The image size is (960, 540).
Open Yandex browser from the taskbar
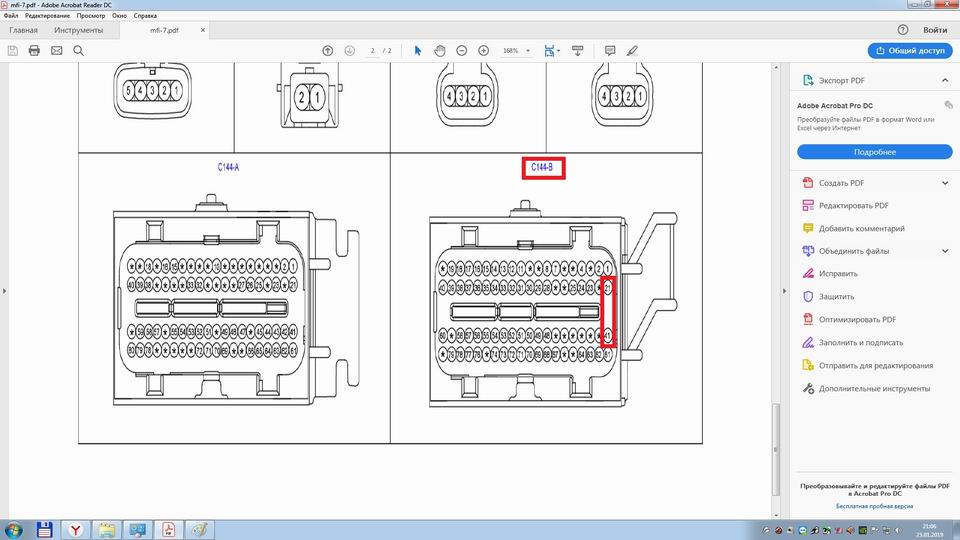pos(74,529)
